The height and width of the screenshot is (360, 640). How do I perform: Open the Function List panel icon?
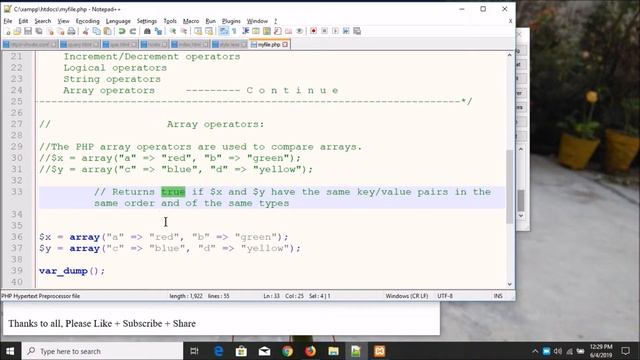coord(278,31)
